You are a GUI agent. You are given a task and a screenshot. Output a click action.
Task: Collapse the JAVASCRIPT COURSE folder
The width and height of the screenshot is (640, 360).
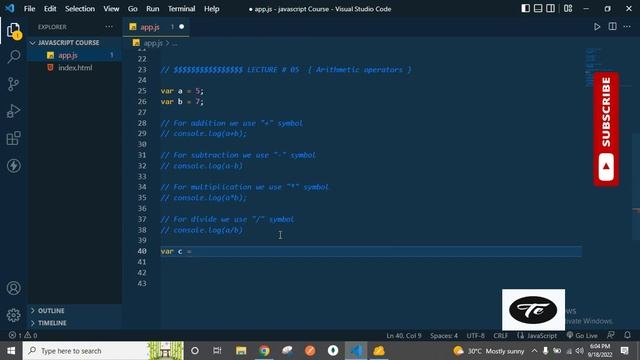coord(69,42)
